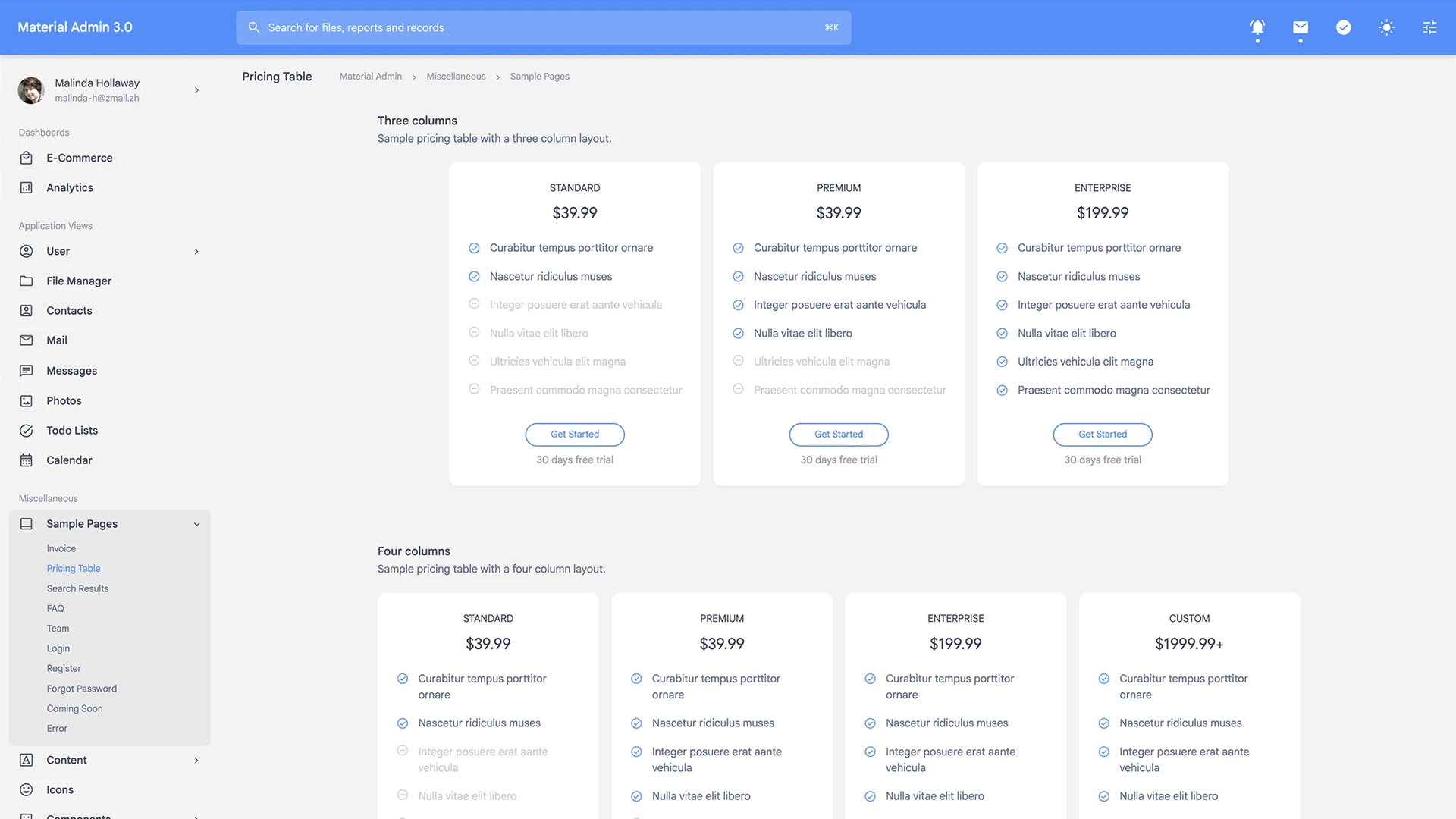1456x819 pixels.
Task: Click Get Started on Enterprise plan
Action: tap(1103, 435)
